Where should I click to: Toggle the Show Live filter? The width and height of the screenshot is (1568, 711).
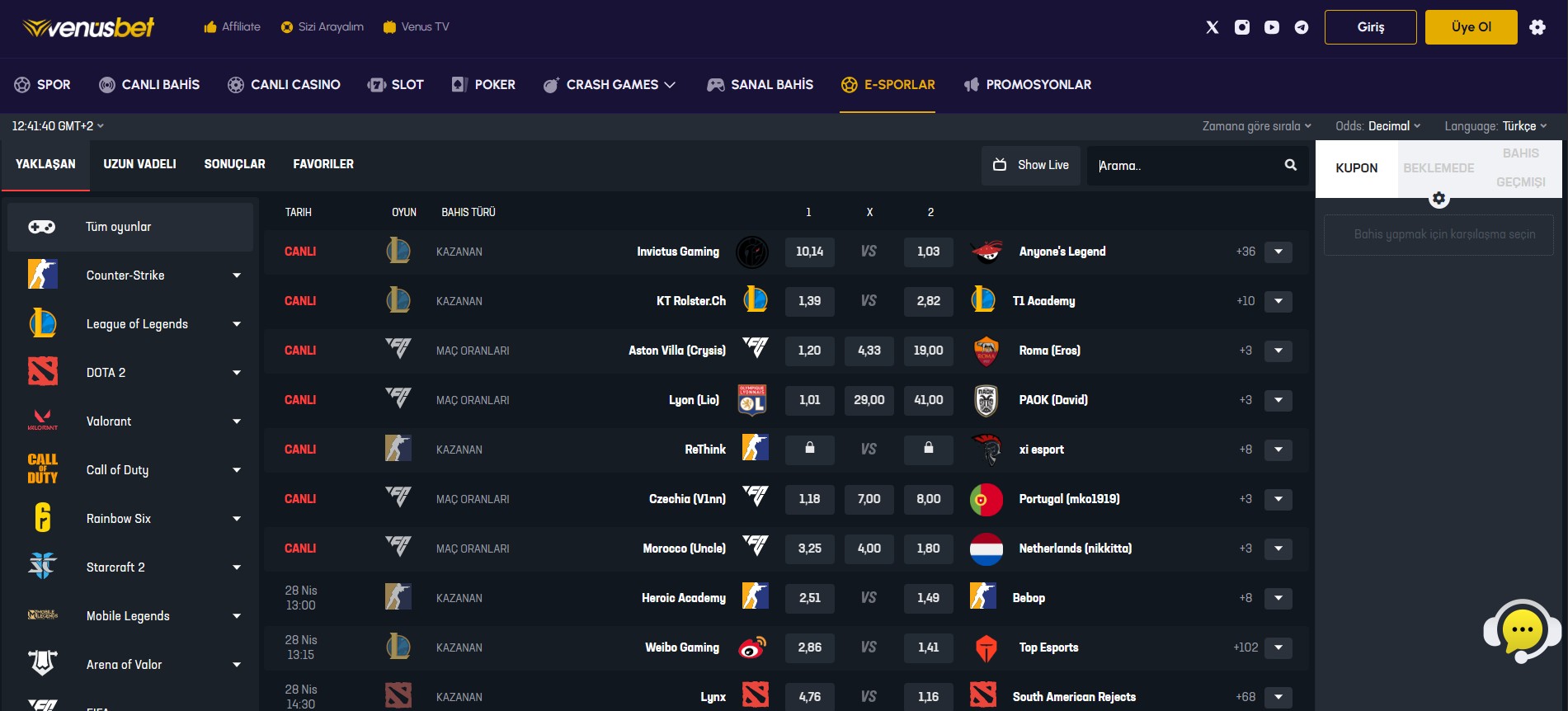1031,165
